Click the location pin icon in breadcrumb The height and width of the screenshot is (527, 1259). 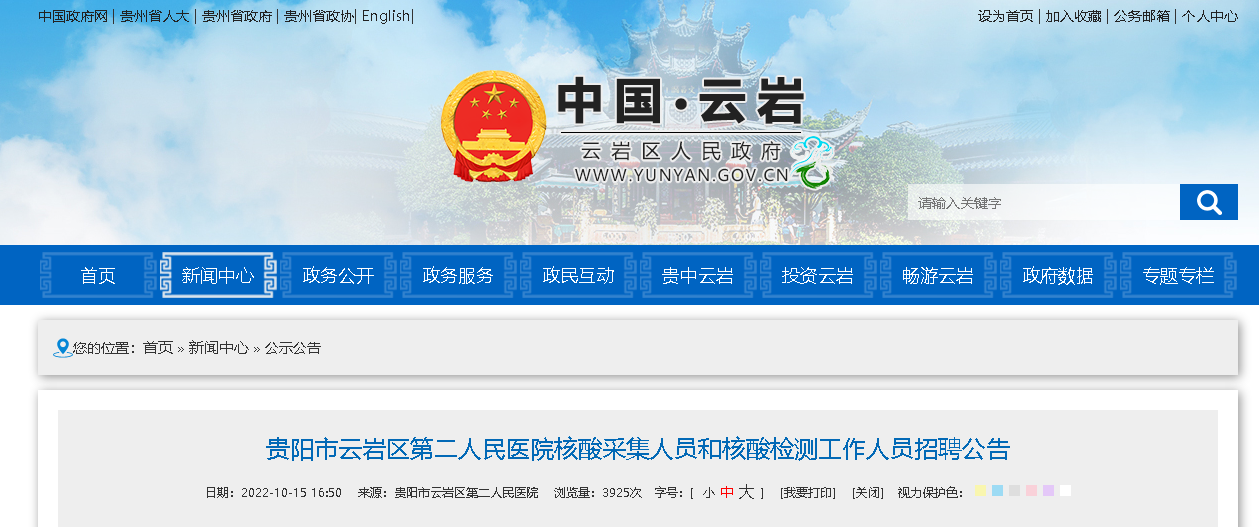coord(63,347)
